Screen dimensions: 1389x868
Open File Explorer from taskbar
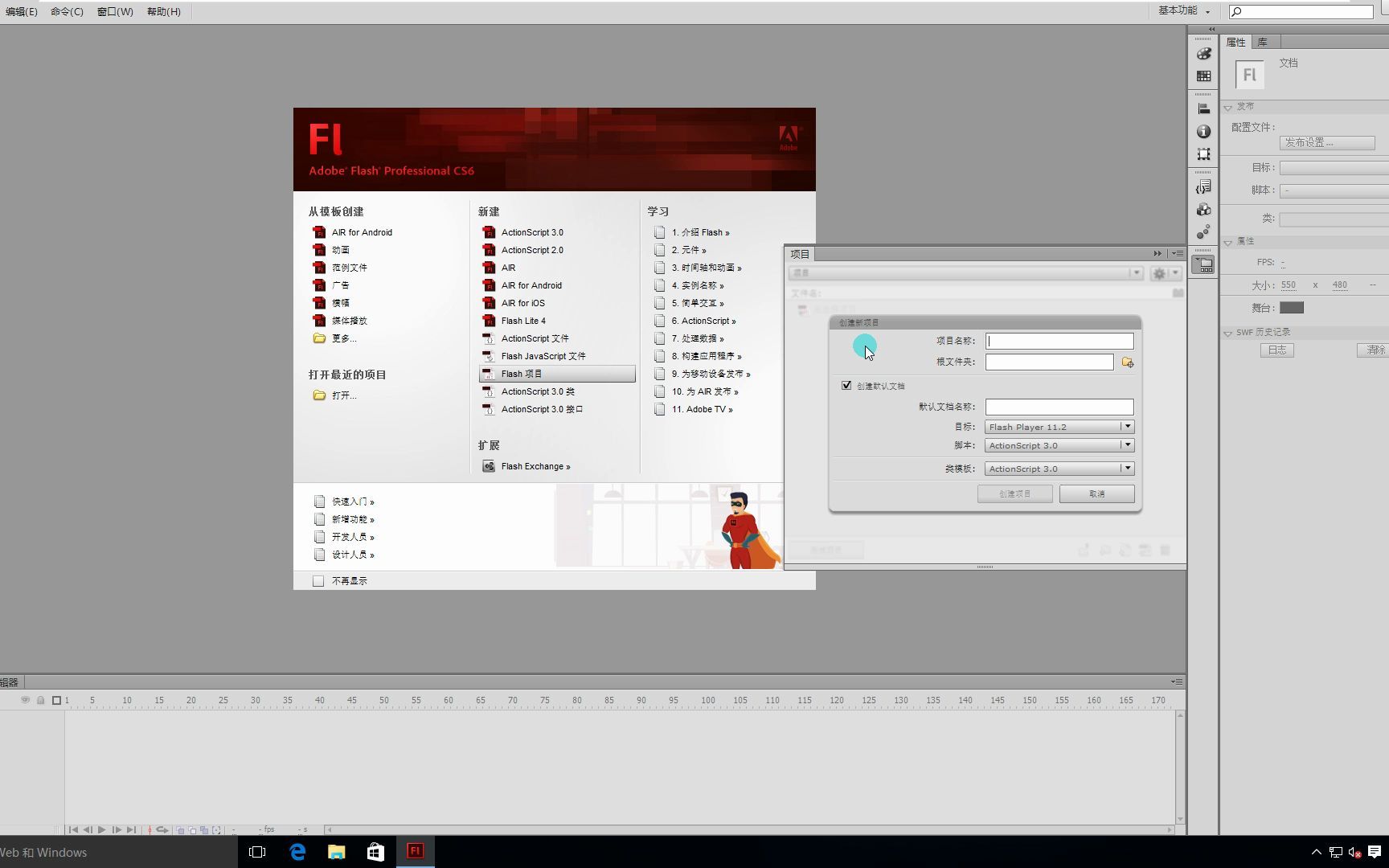(x=336, y=852)
